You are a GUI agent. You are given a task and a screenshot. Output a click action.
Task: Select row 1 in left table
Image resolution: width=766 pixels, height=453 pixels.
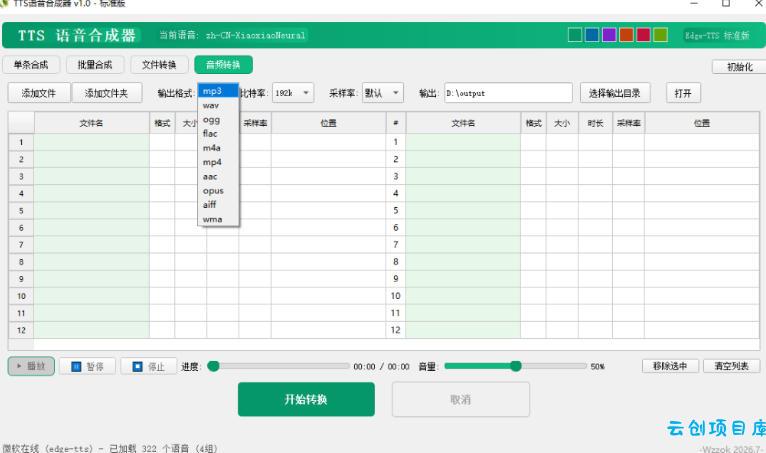coord(21,142)
